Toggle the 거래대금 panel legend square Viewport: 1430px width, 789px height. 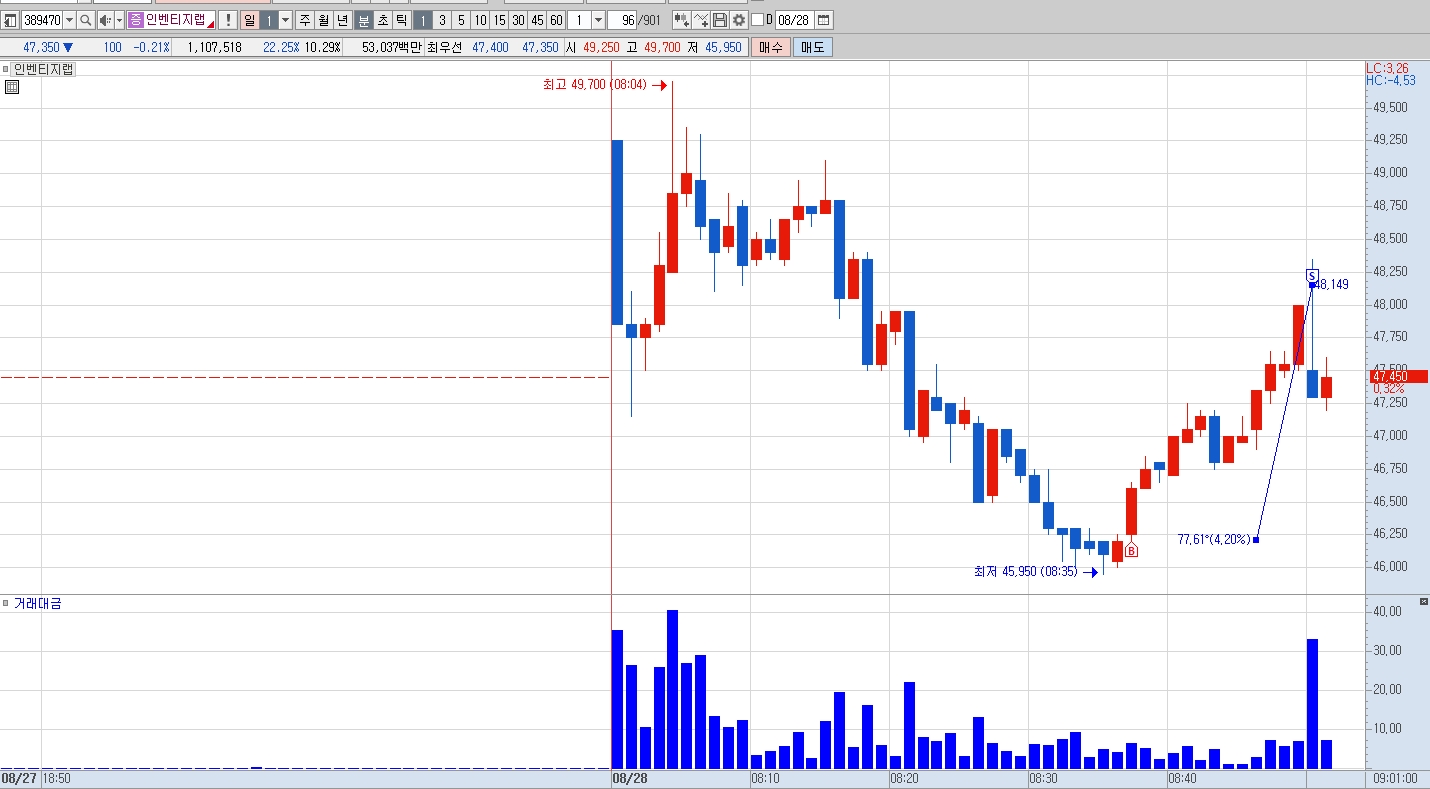click(x=6, y=604)
